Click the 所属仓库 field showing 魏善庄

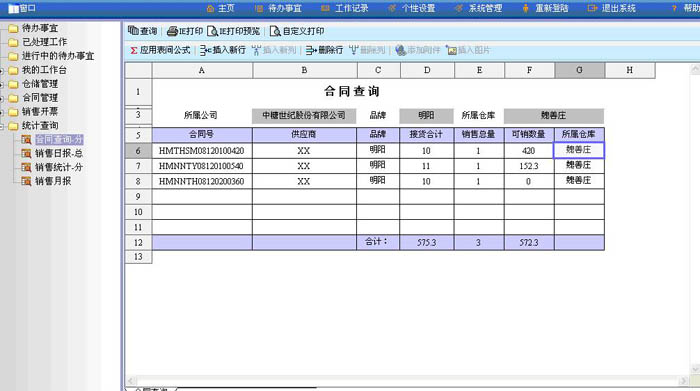pyautogui.click(x=554, y=116)
